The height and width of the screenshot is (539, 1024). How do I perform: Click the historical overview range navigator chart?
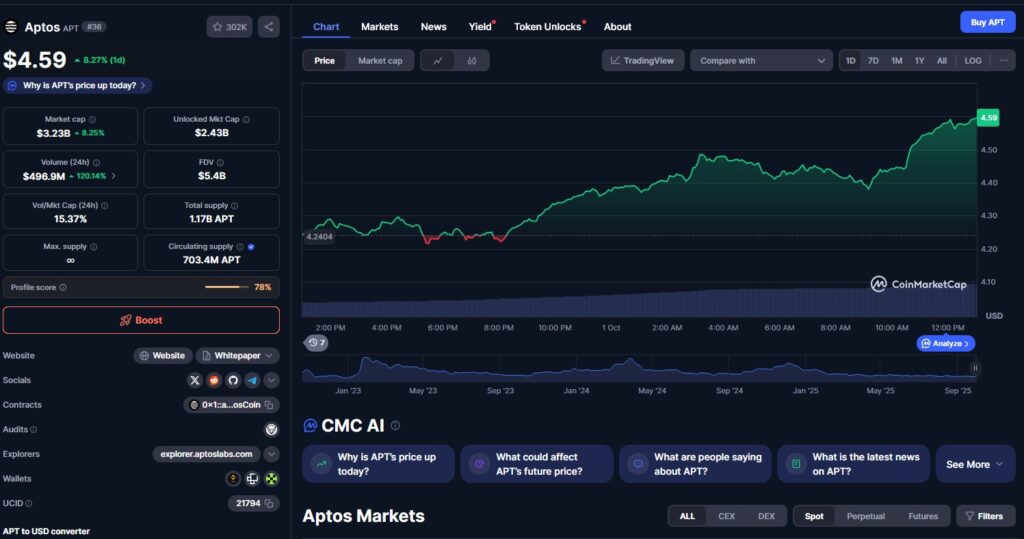click(639, 368)
